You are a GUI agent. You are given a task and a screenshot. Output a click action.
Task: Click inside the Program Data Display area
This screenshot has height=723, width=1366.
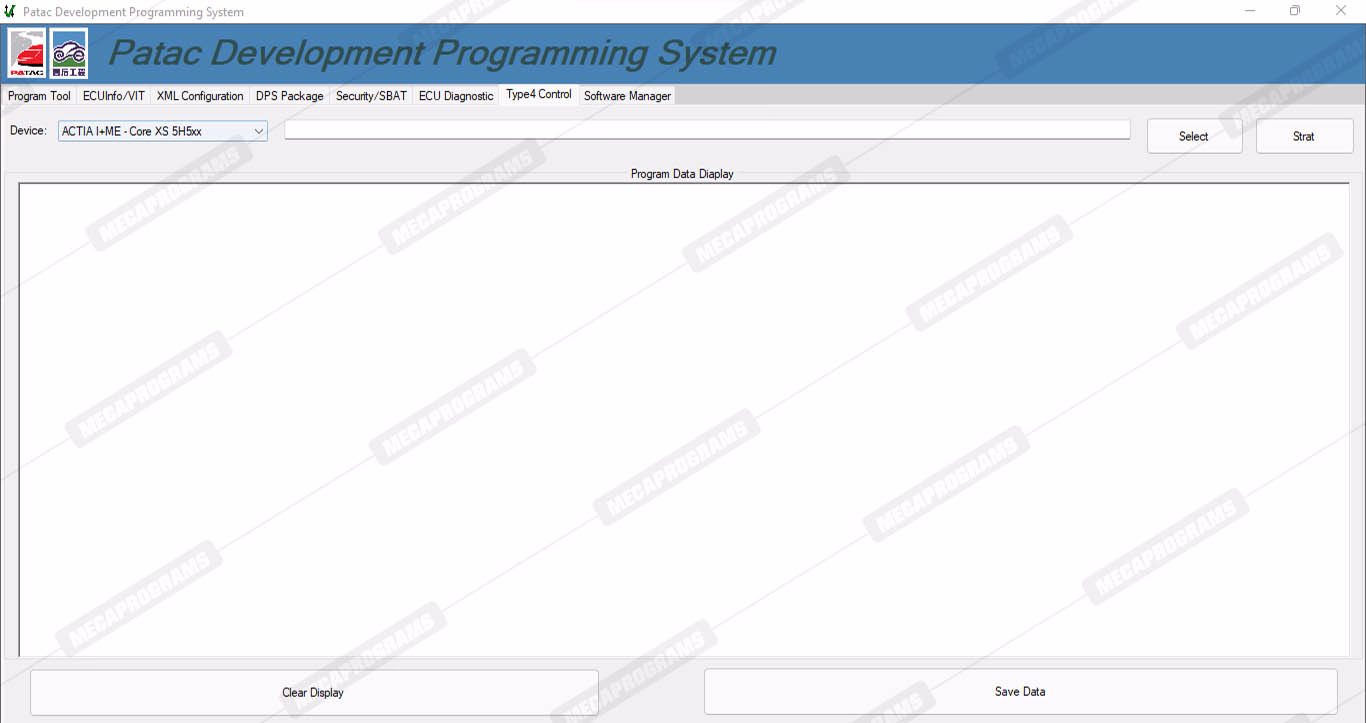pos(683,419)
